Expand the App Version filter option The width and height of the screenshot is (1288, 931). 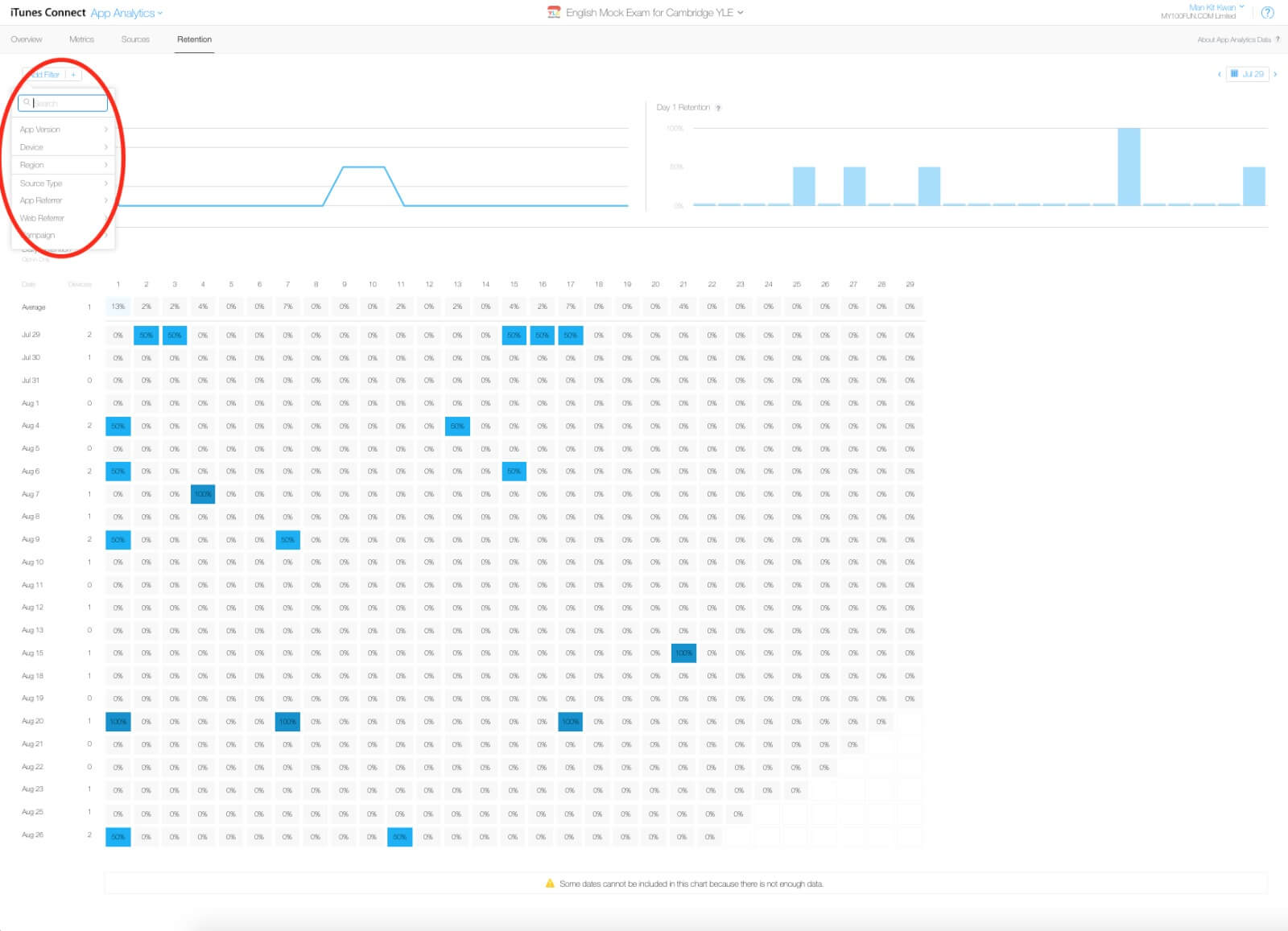coord(63,130)
